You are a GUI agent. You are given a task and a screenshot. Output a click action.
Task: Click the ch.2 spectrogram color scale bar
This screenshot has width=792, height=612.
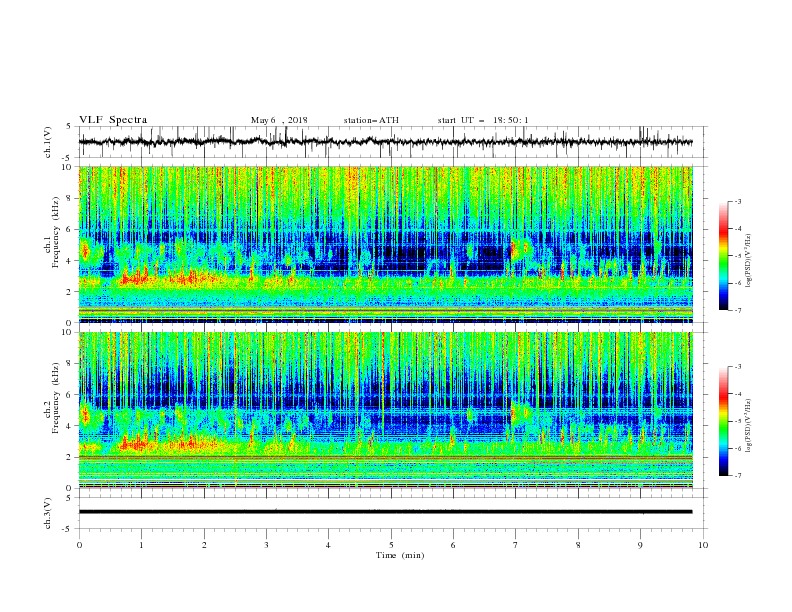point(723,421)
